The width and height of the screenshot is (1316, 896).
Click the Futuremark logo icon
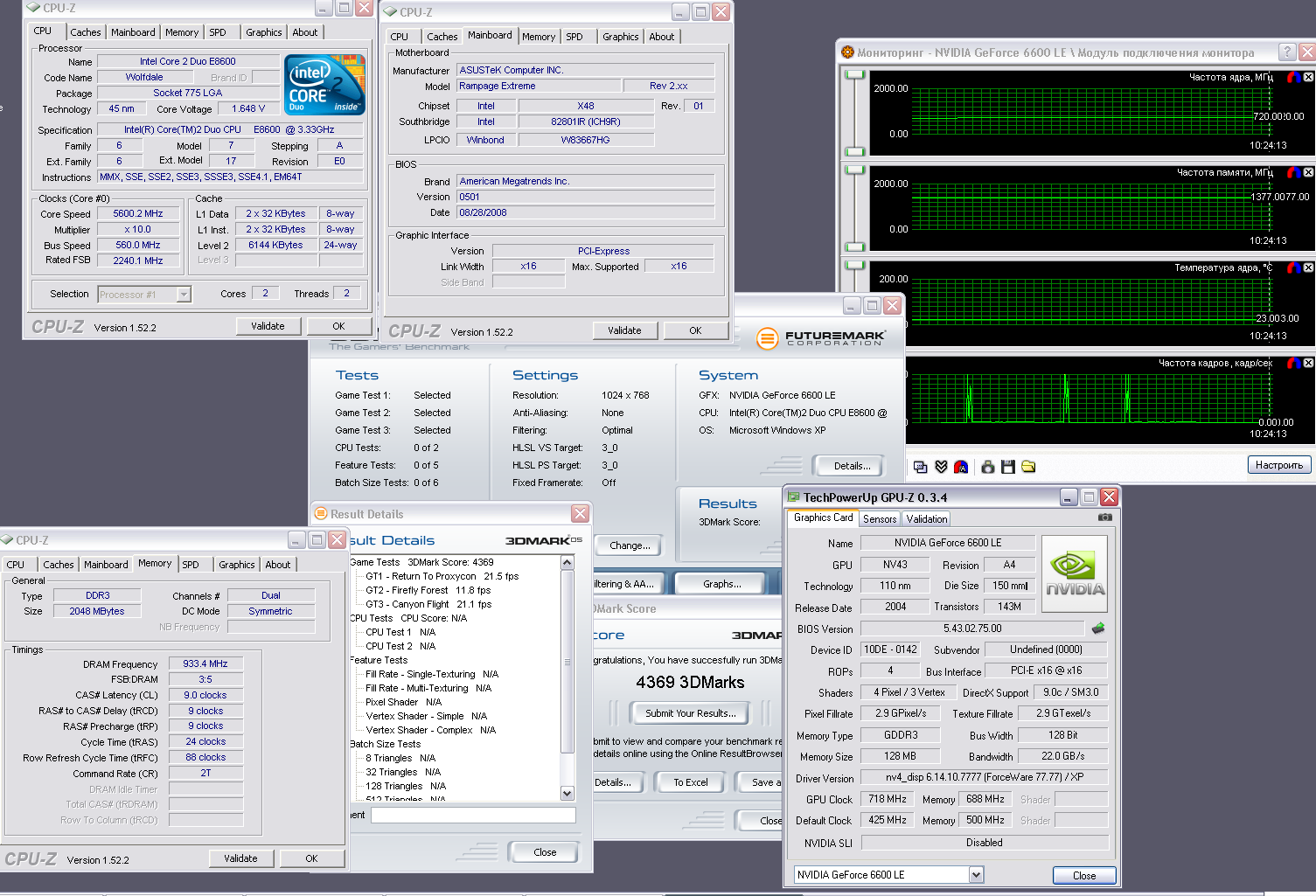pos(767,338)
